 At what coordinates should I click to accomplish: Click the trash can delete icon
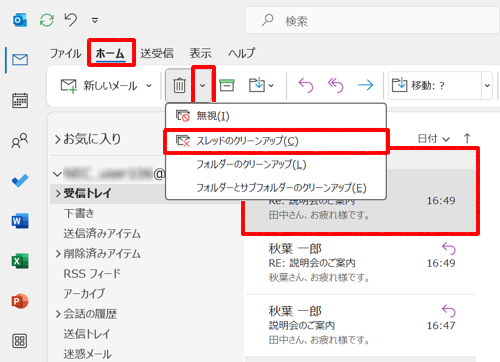coord(179,86)
